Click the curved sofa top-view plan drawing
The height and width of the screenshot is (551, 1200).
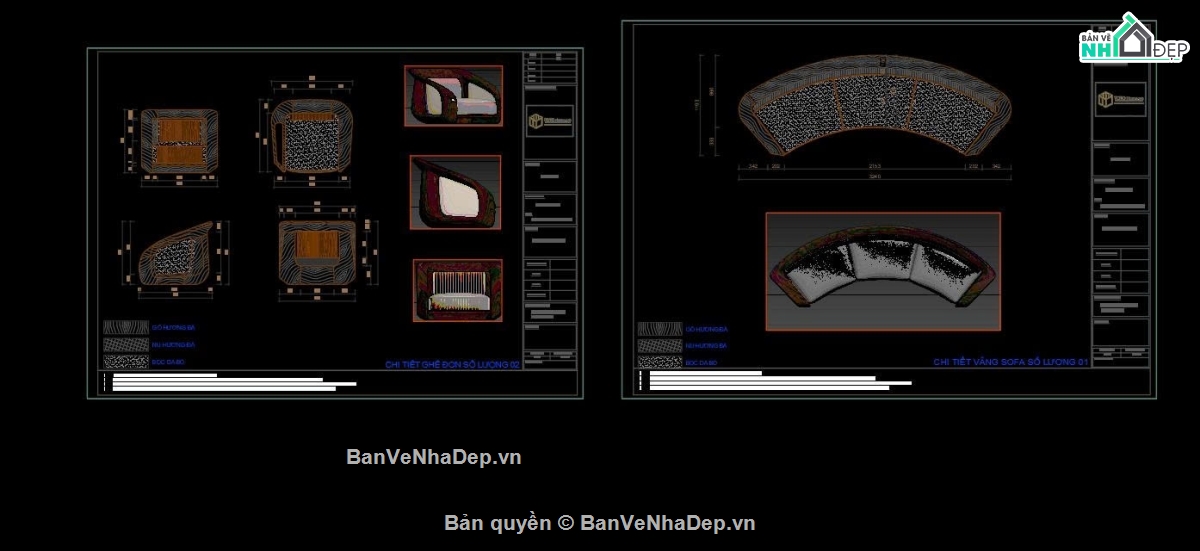tap(875, 108)
